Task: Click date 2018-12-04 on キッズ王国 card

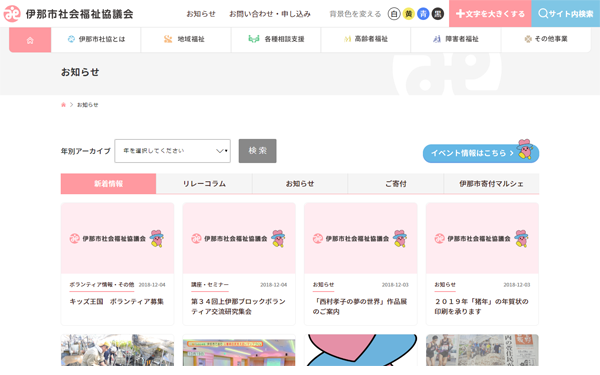Action: click(152, 285)
